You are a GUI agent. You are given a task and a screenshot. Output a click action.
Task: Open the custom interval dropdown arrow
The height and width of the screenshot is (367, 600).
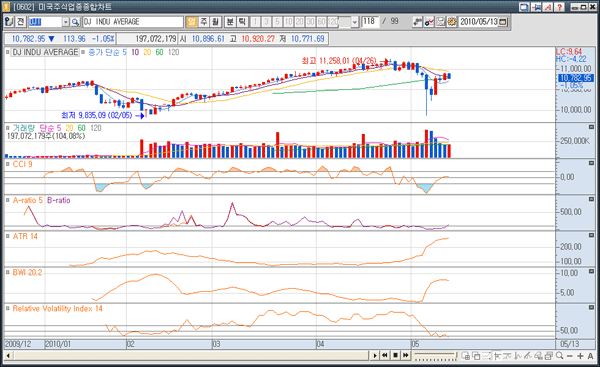click(355, 22)
